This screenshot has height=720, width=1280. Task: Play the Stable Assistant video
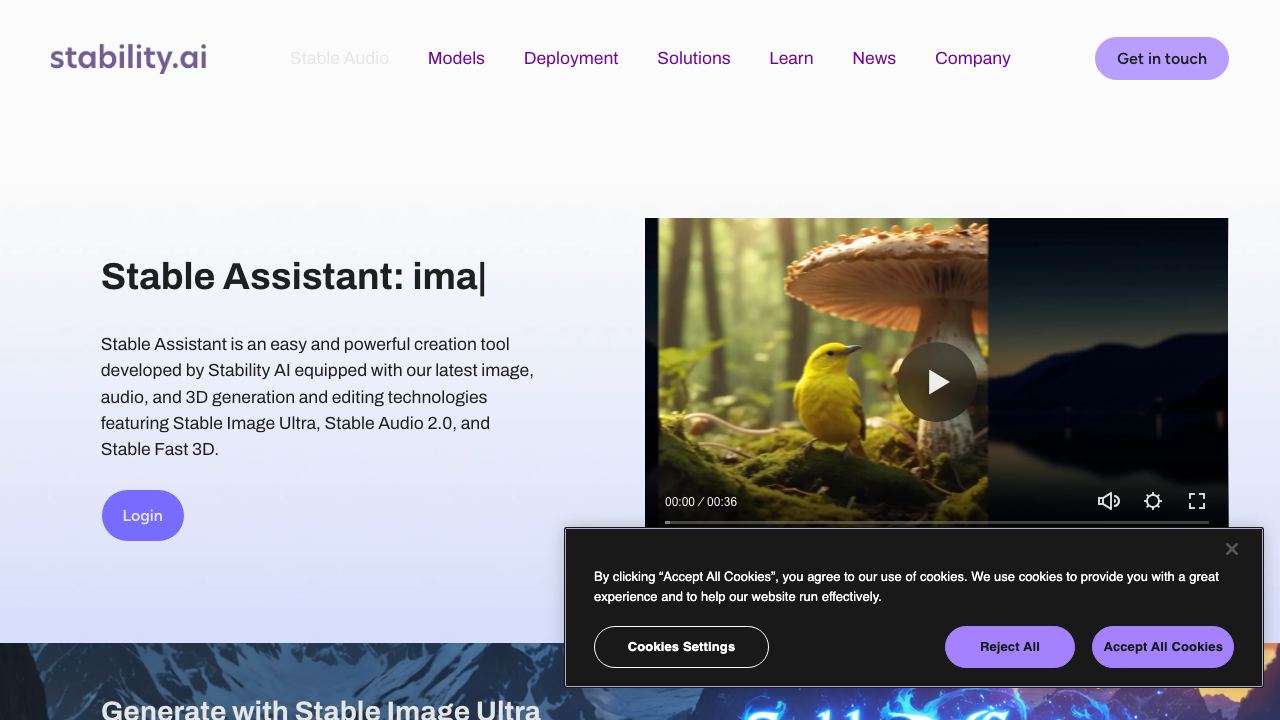(x=937, y=381)
